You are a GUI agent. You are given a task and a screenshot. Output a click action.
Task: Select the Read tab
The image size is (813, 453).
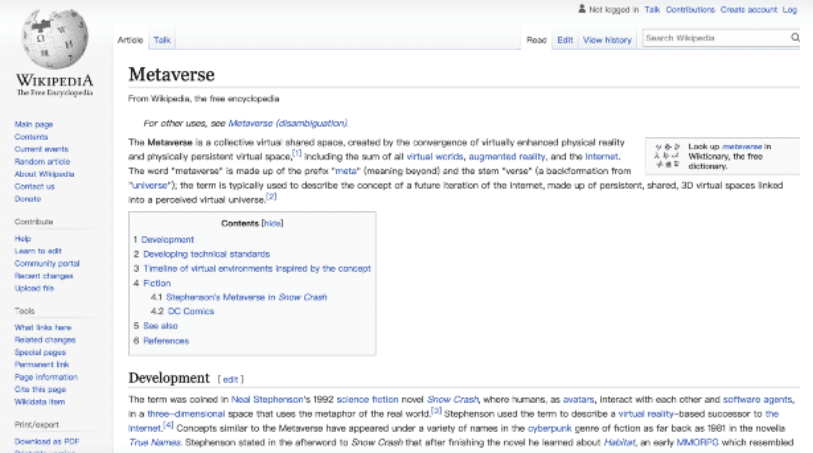point(536,40)
